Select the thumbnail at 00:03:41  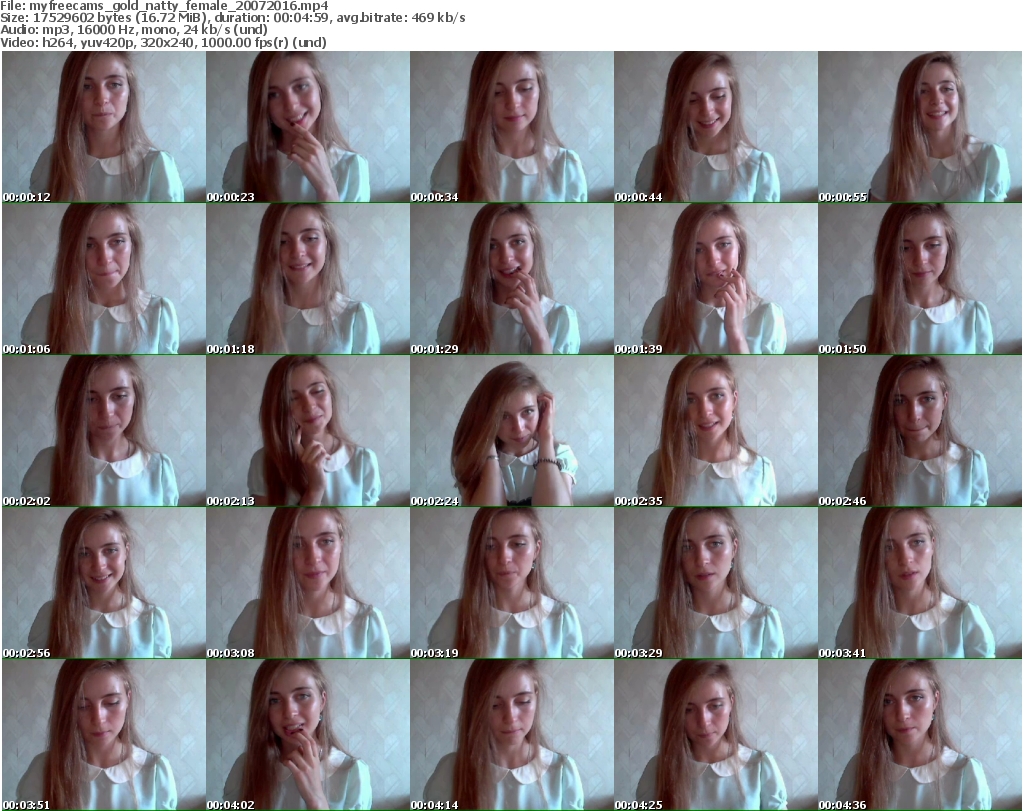pyautogui.click(x=920, y=583)
